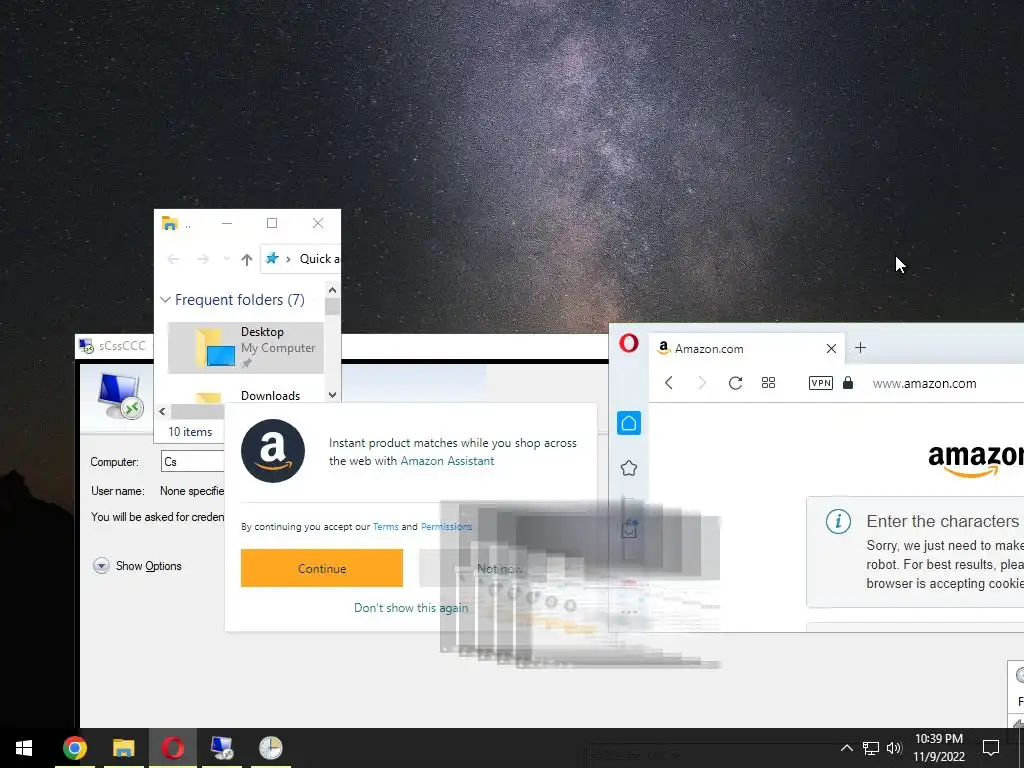
Task: Collapse the Frequent folders section
Action: 165,300
